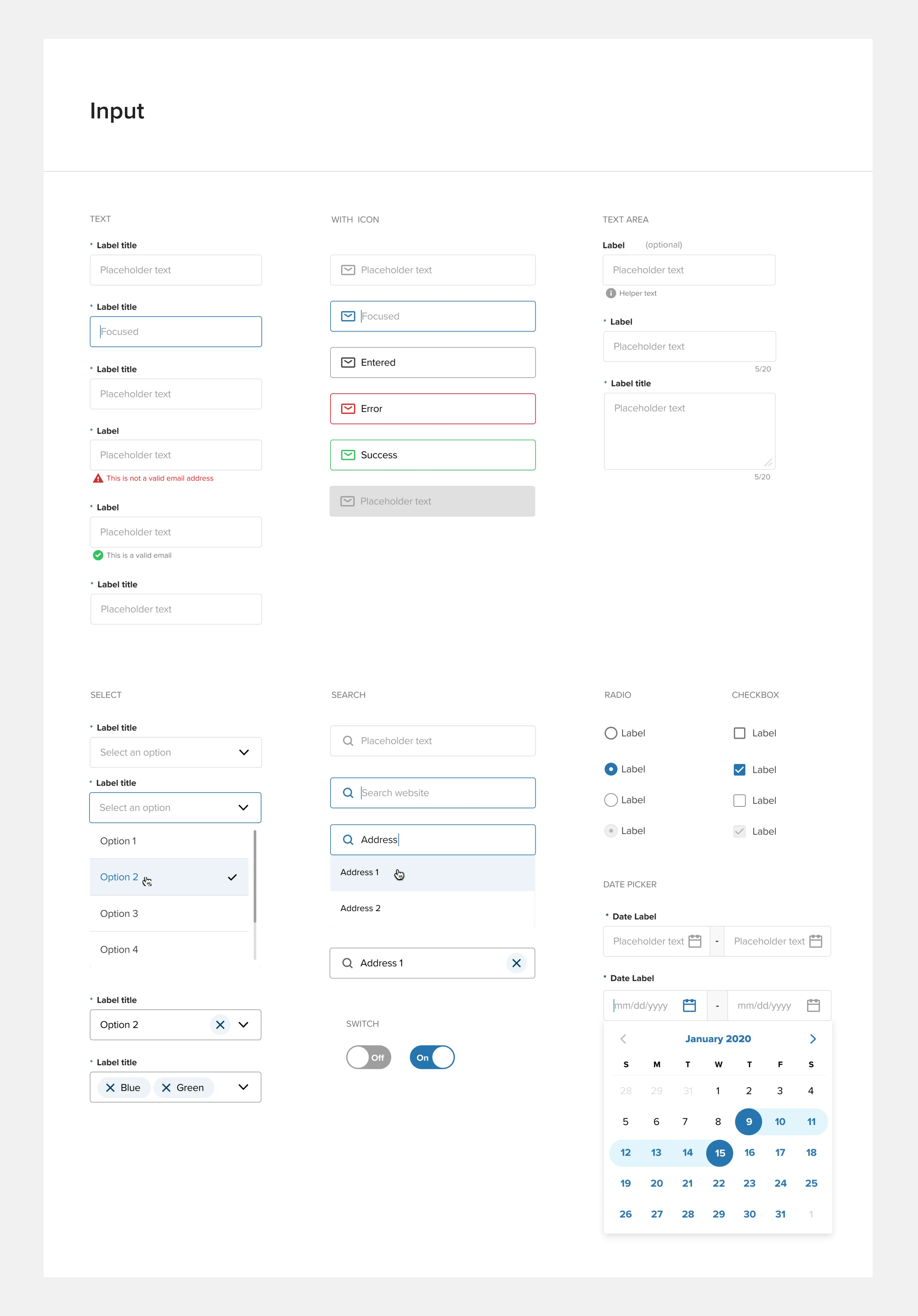Collapse the focused Select an option dropdown
918x1316 pixels.
[x=175, y=808]
